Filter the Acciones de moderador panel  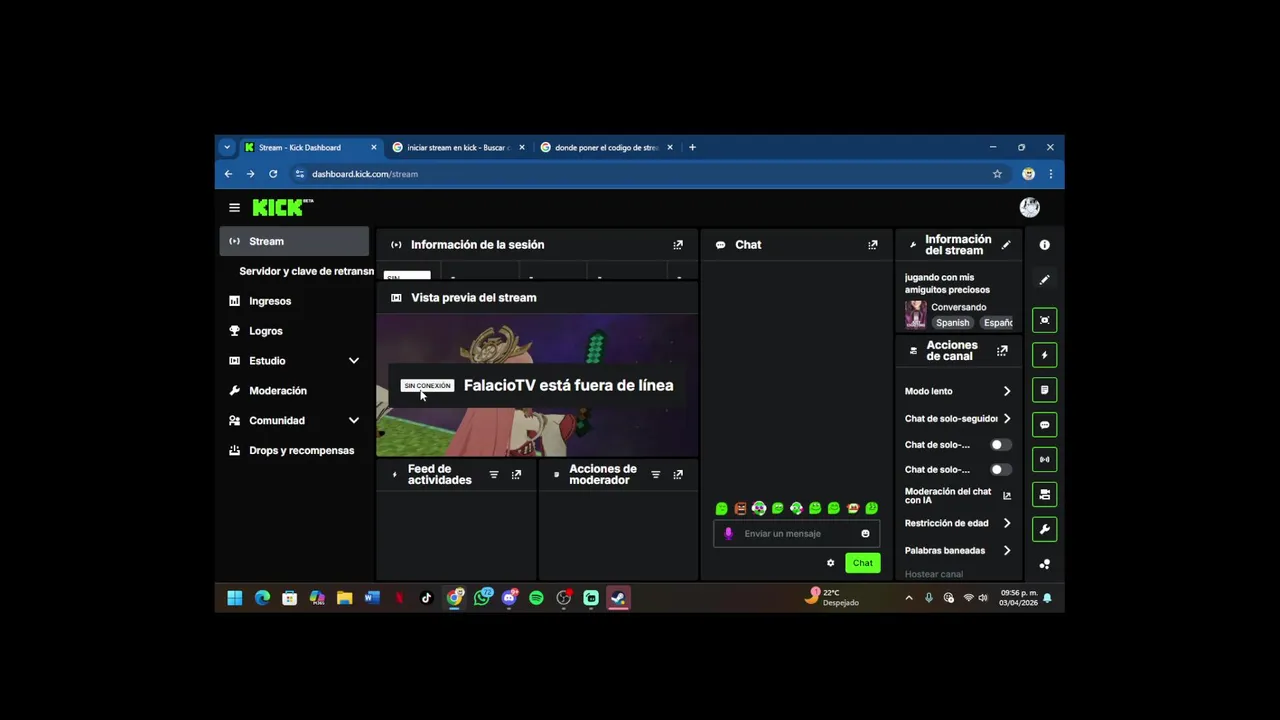coord(655,475)
